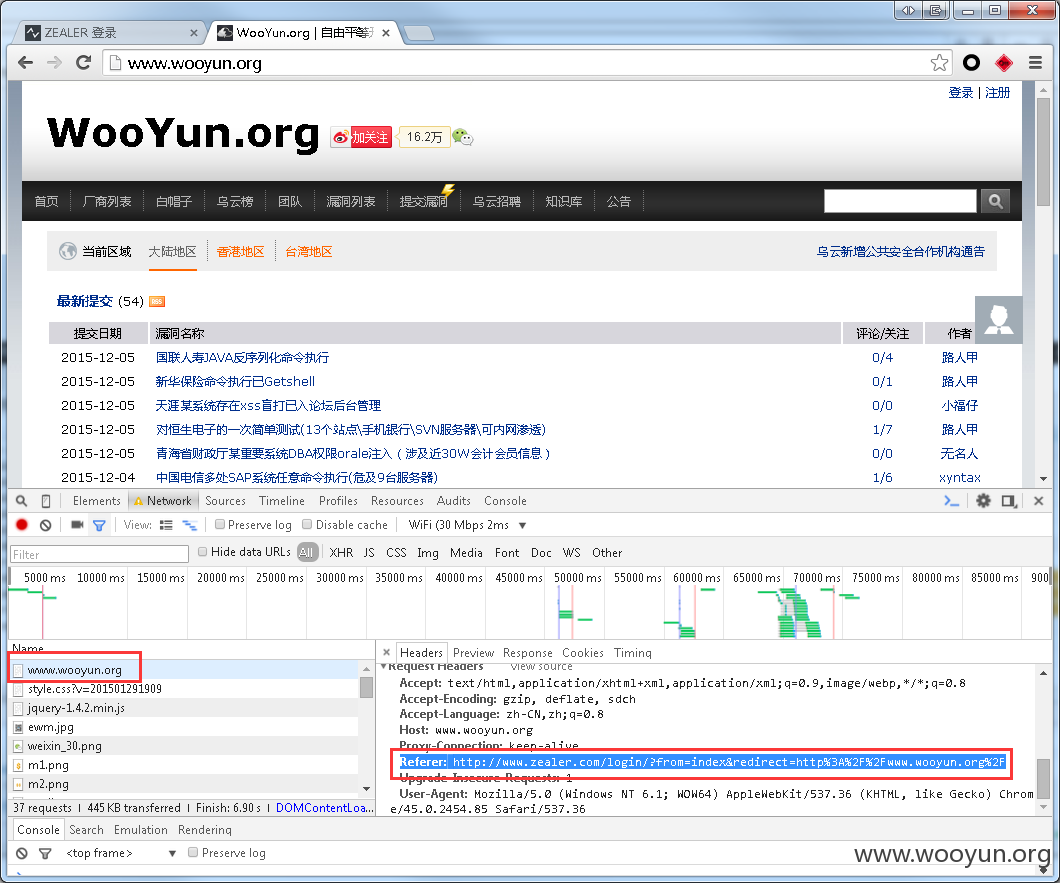The image size is (1060, 883).
Task: Click the red diamond extension icon
Action: 1004,63
